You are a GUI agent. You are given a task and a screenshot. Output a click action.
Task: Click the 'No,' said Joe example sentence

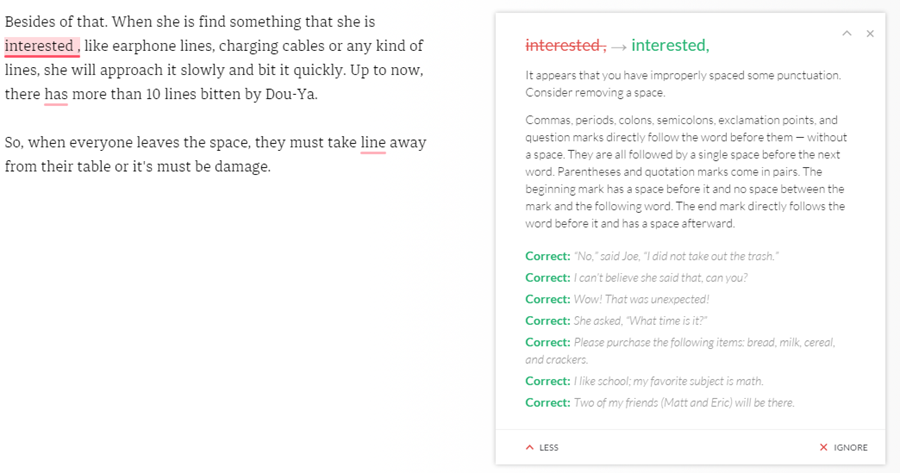tap(676, 256)
